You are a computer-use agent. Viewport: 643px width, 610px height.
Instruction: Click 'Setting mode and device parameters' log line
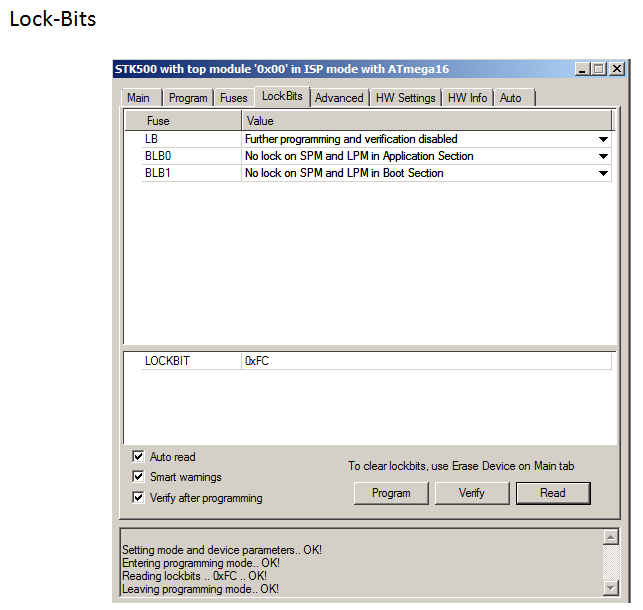click(222, 550)
